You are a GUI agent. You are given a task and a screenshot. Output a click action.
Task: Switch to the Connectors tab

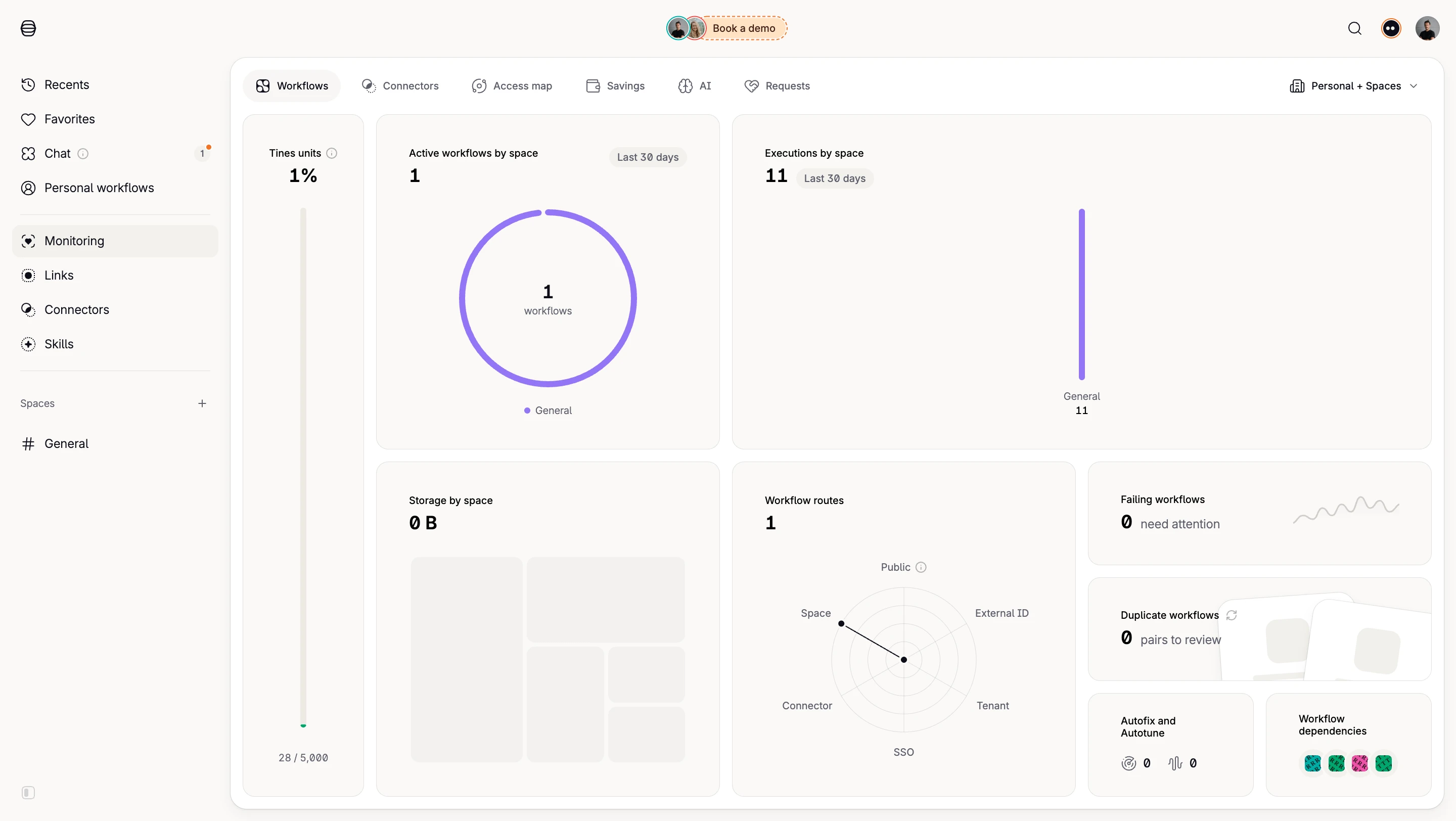coord(400,86)
